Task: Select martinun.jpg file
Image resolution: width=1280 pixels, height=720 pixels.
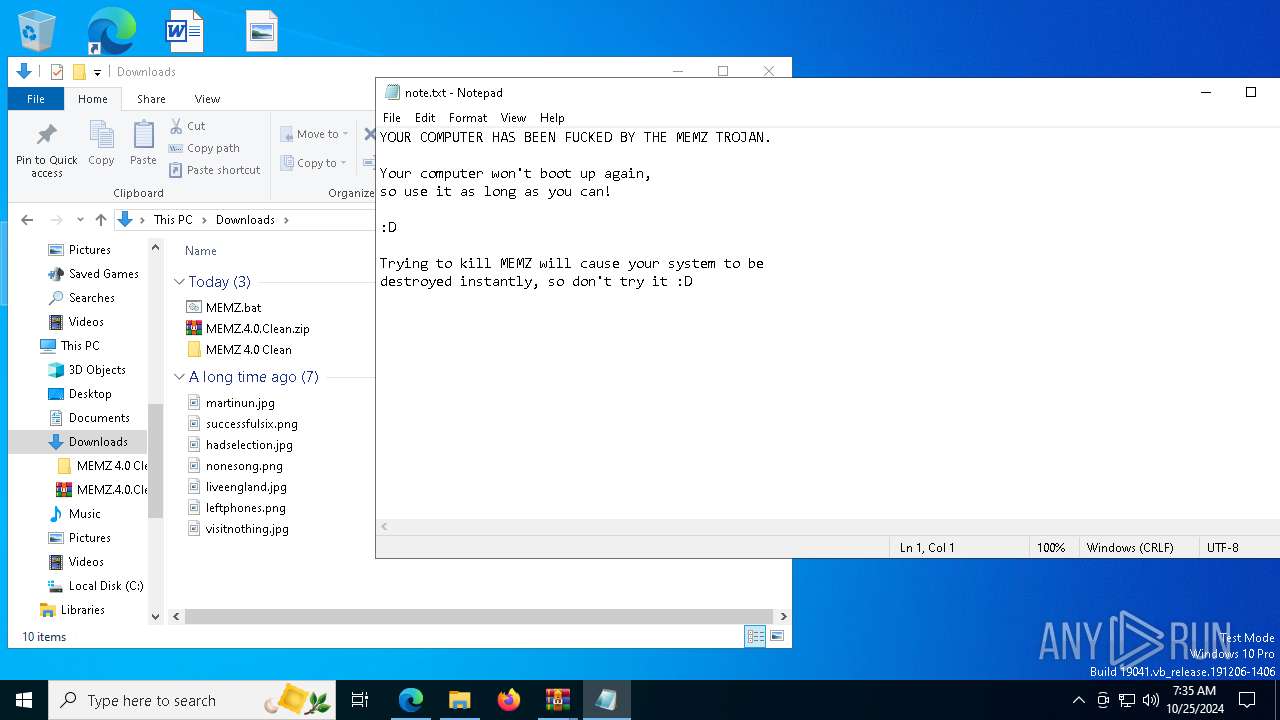Action: coord(240,403)
